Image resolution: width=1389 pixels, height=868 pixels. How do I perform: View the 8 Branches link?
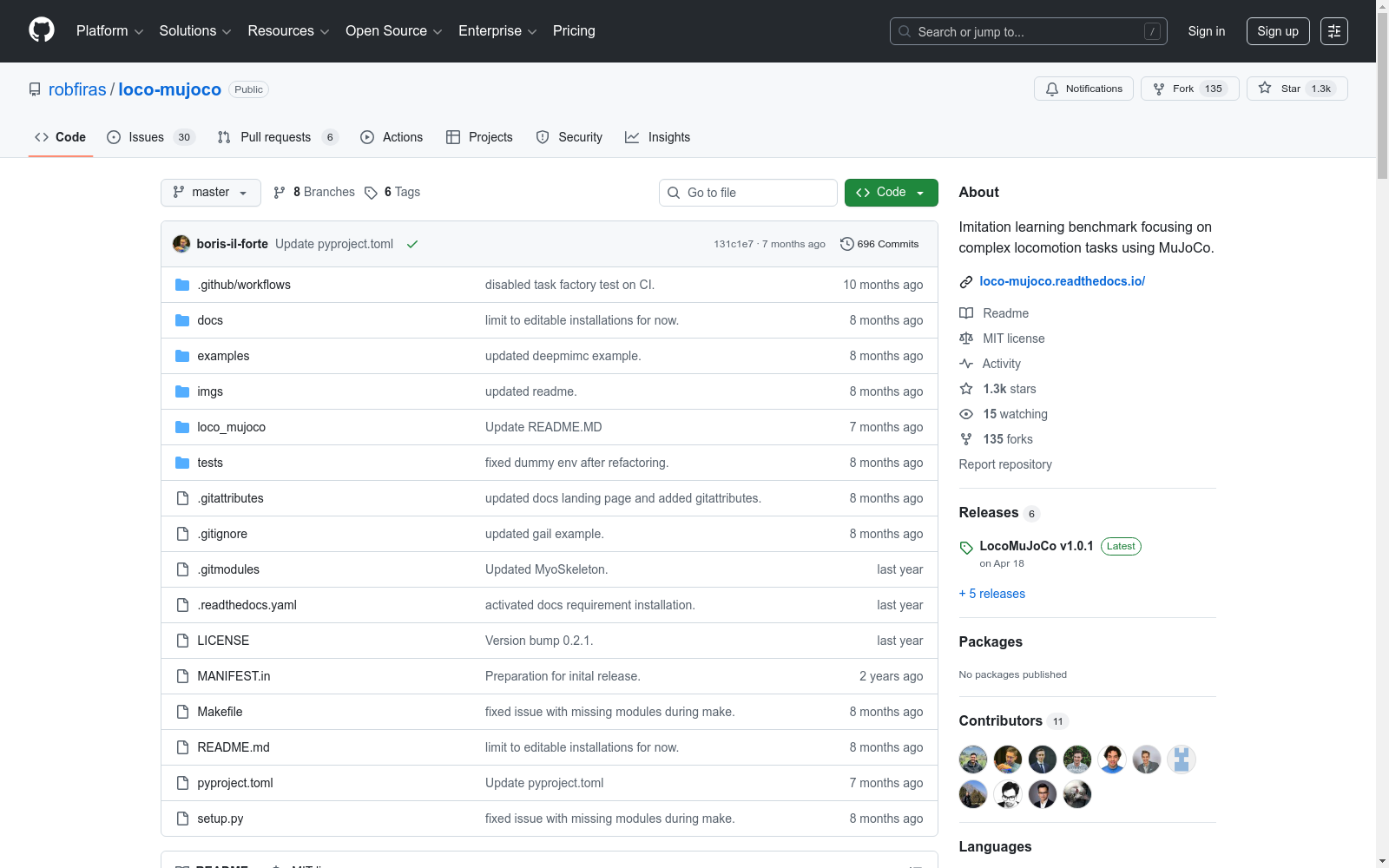point(314,193)
